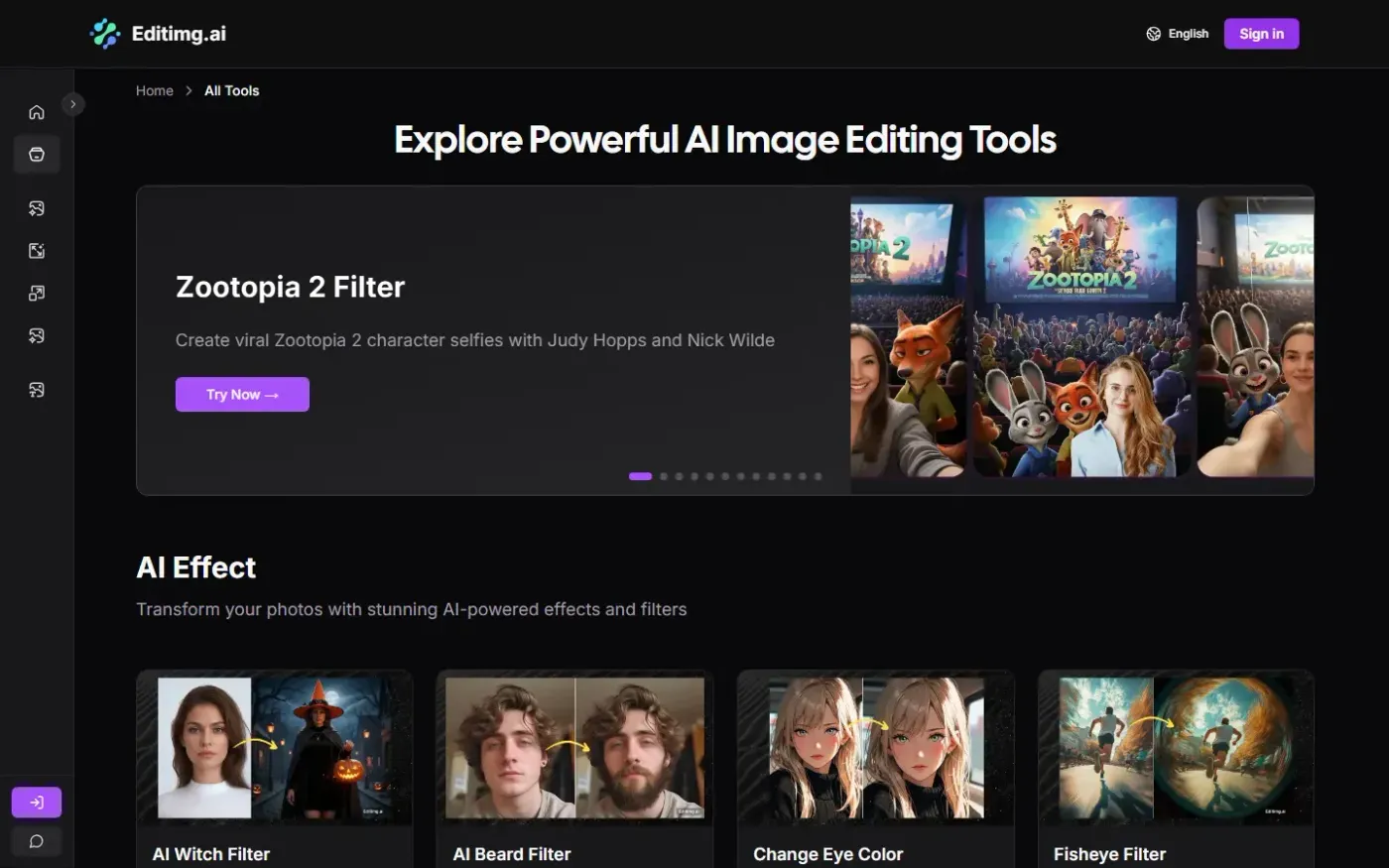Click the AI Effect subtitle about stunning filters
The height and width of the screenshot is (868, 1389).
[412, 609]
